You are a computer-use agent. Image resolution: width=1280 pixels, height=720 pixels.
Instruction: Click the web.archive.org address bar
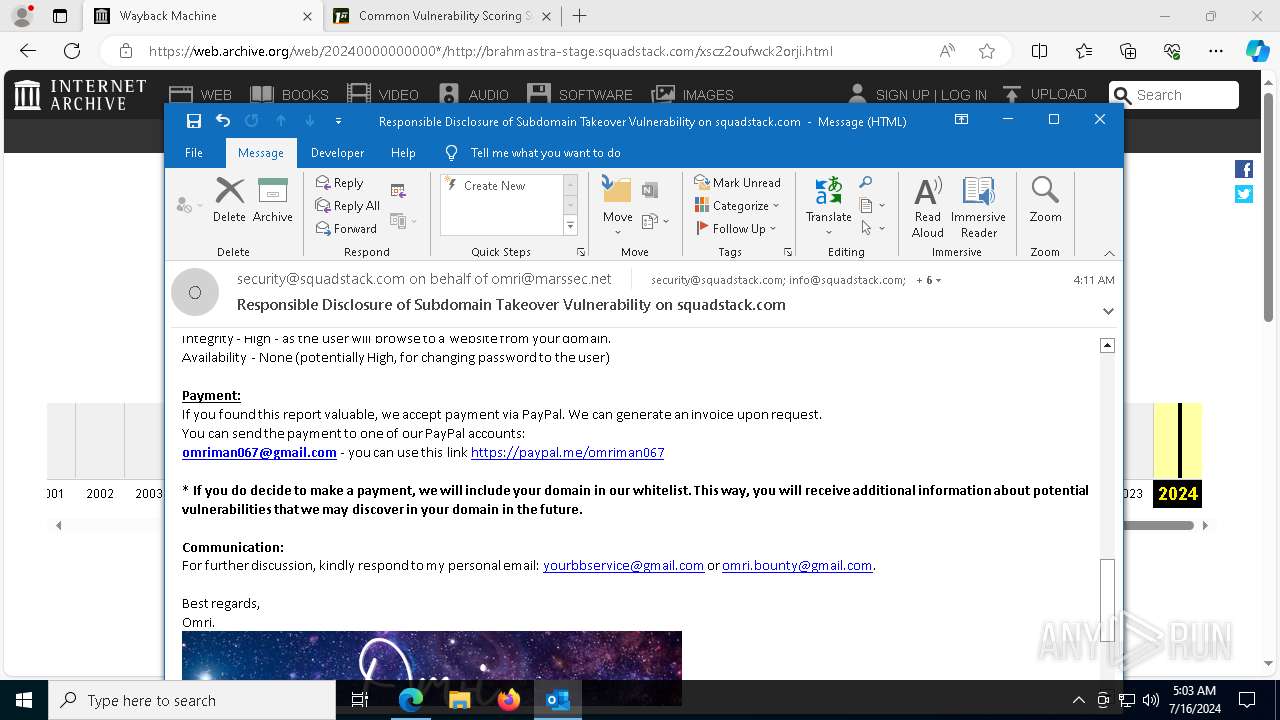point(490,51)
